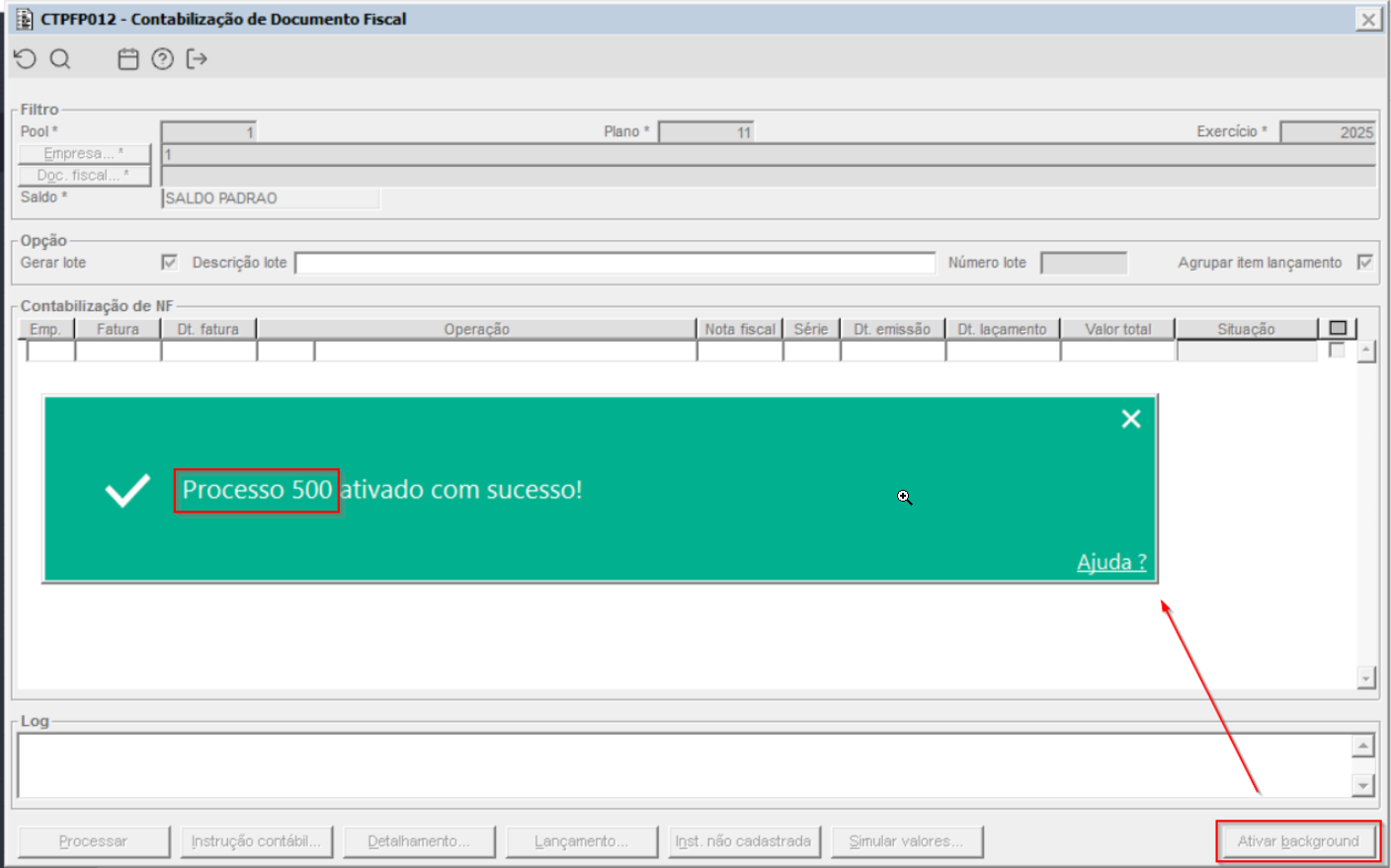Click Log scrollbar down arrow
1391x868 pixels.
point(1363,786)
